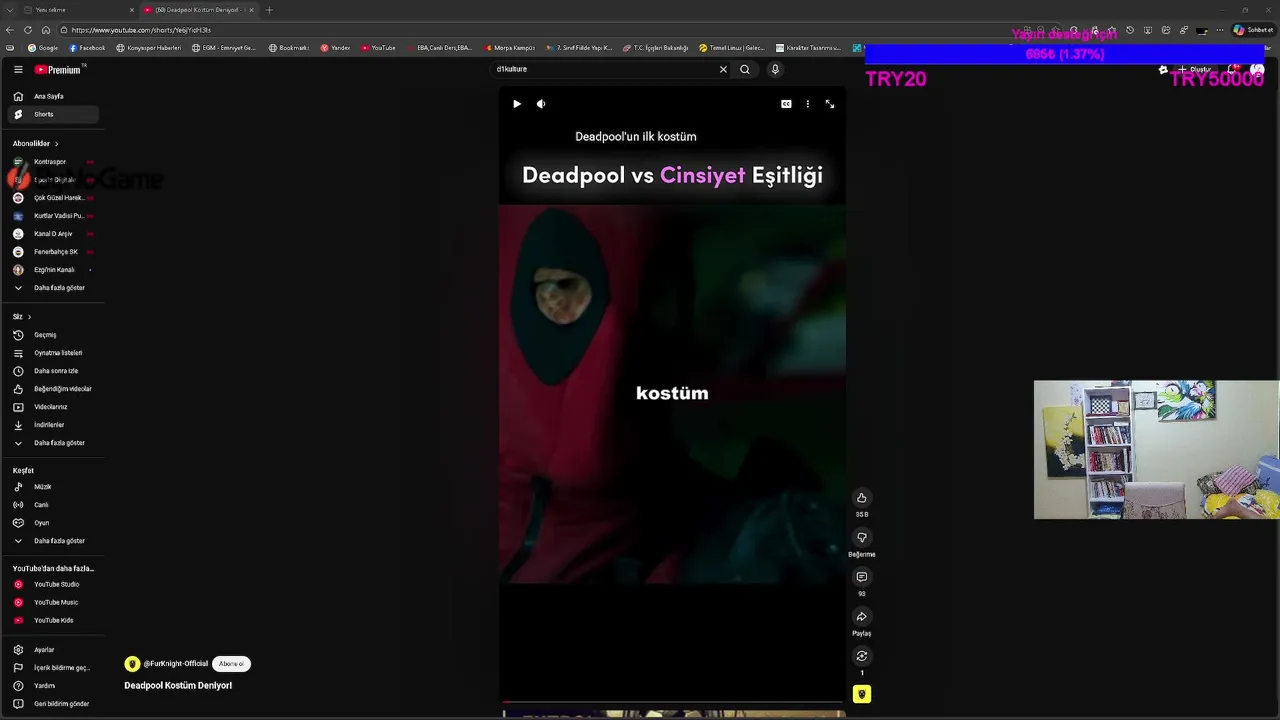Open the Yandex bookmark
1280x720 pixels.
coord(336,48)
